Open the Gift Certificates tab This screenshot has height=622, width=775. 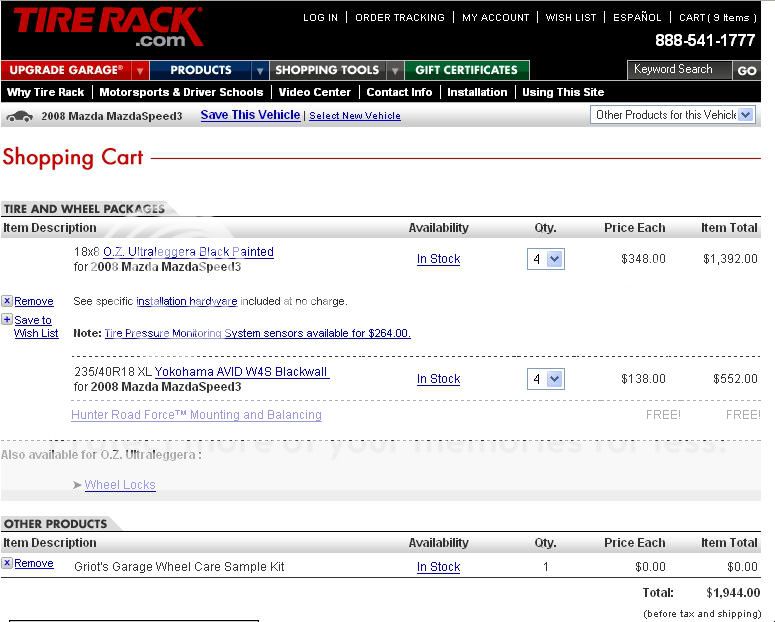[467, 70]
